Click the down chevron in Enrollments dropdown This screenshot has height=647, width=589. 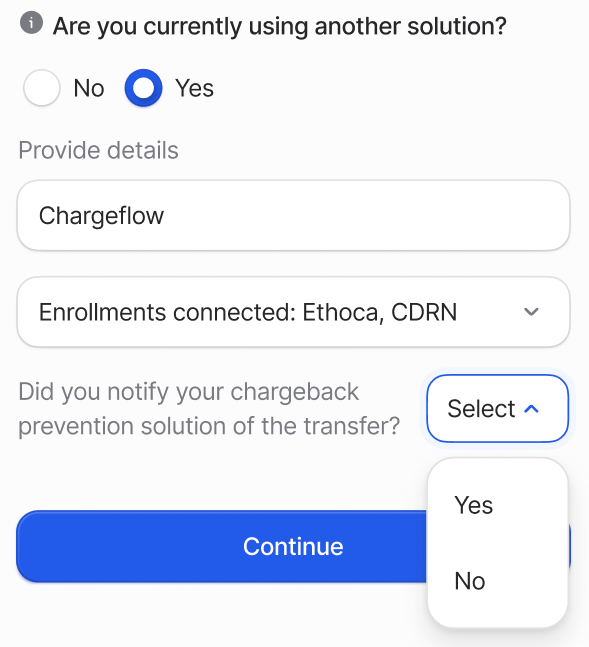531,312
